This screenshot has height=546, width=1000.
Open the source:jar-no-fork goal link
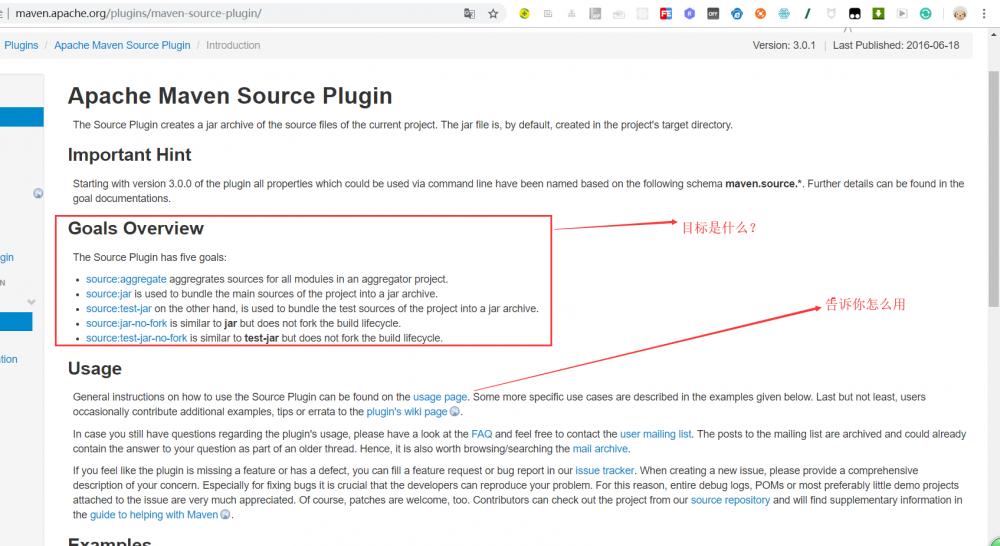(126, 323)
